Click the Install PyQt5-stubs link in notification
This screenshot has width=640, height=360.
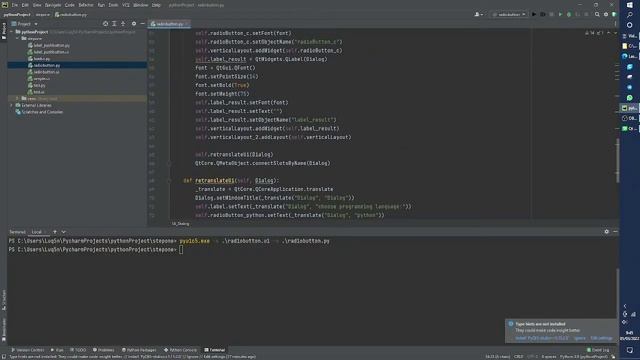[541, 338]
